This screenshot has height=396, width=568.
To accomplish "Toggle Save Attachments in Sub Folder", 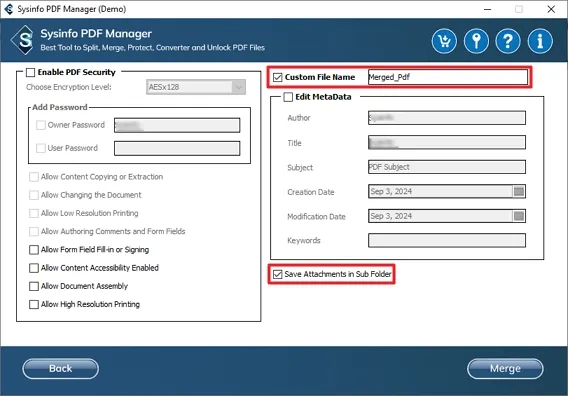I will (x=277, y=274).
